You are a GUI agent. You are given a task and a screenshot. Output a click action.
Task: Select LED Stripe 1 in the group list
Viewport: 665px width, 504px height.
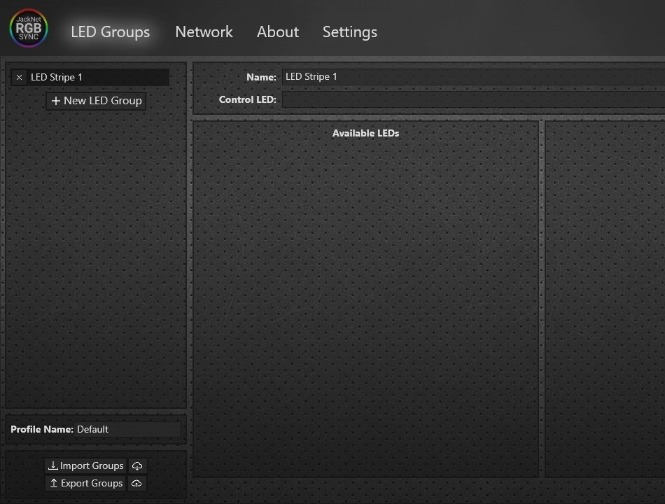[95, 77]
